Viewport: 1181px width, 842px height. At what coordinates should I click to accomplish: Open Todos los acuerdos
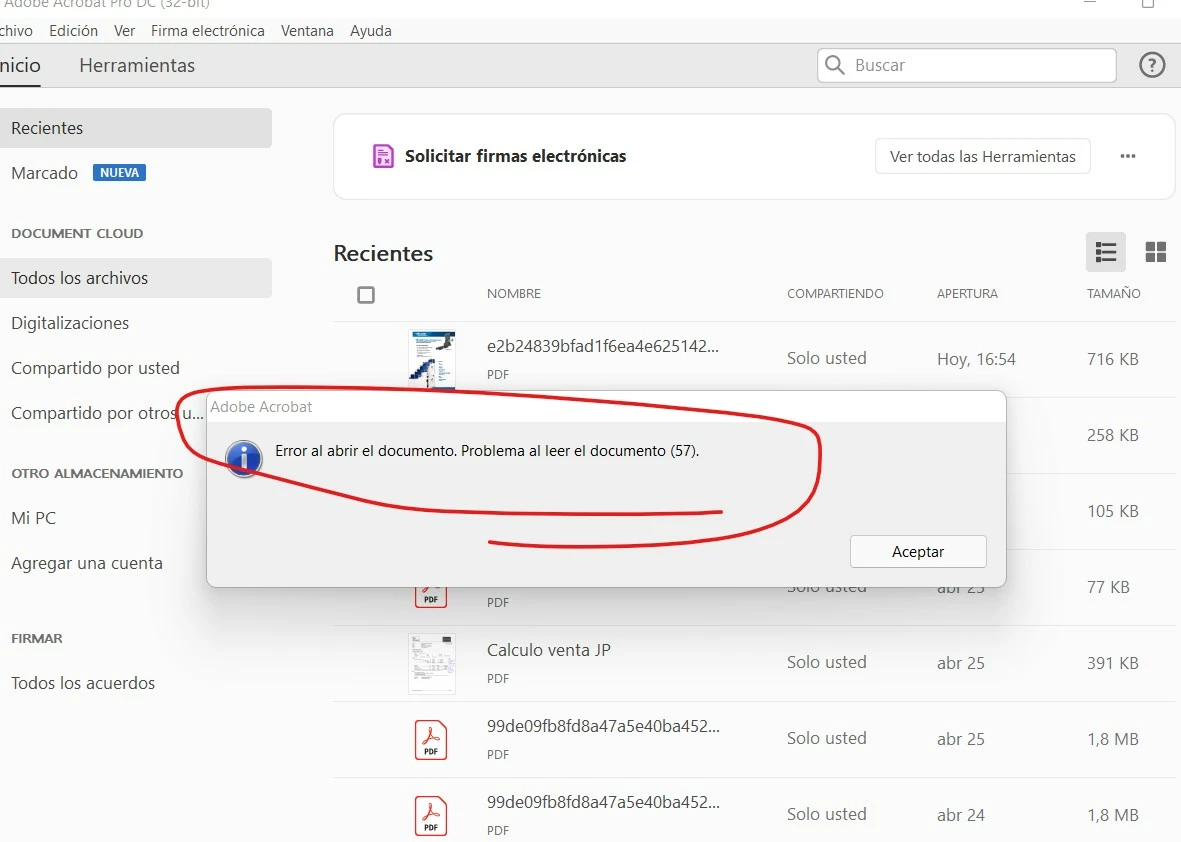(83, 683)
